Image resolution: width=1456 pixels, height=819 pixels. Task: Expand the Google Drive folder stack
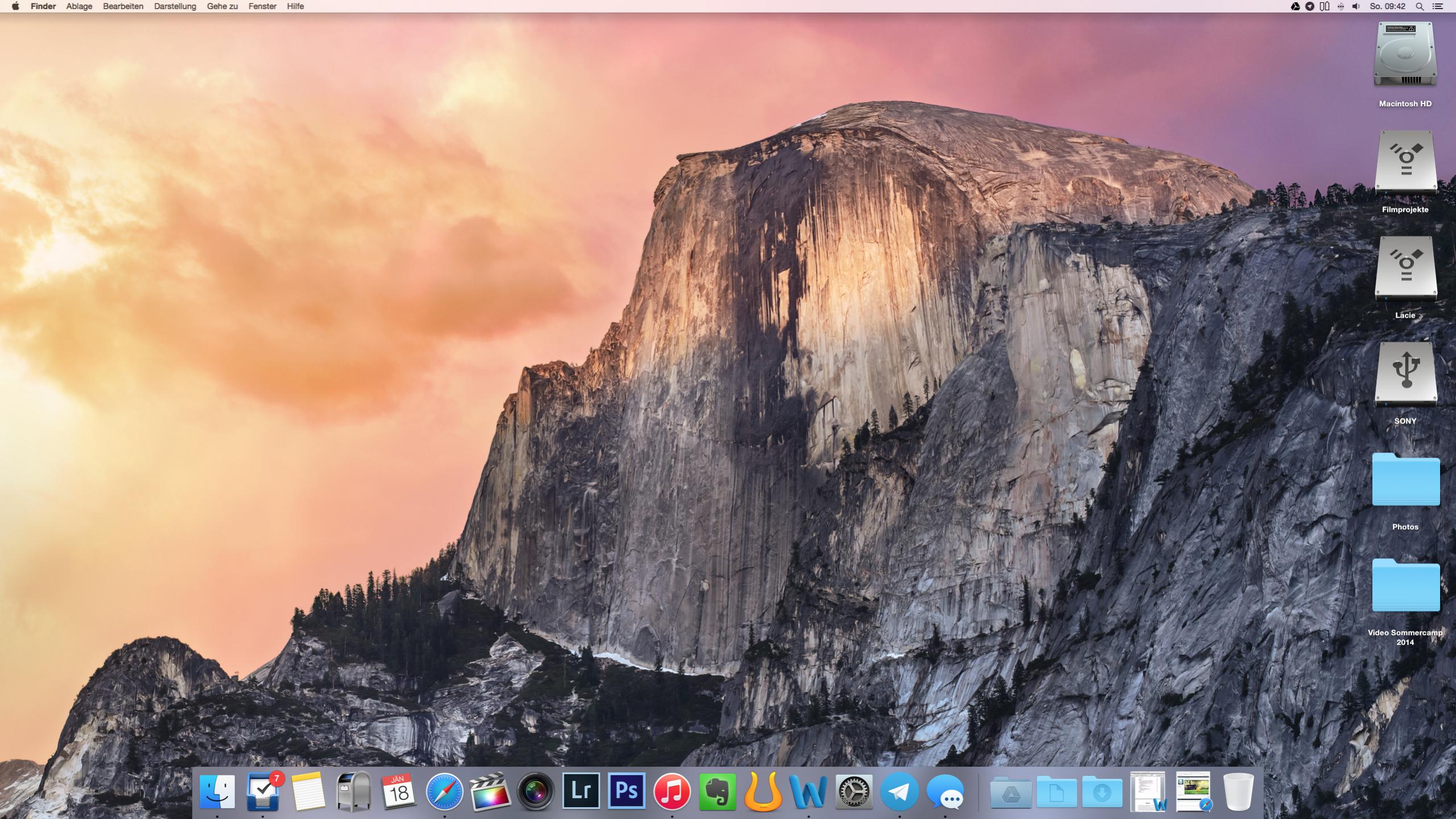point(1010,791)
